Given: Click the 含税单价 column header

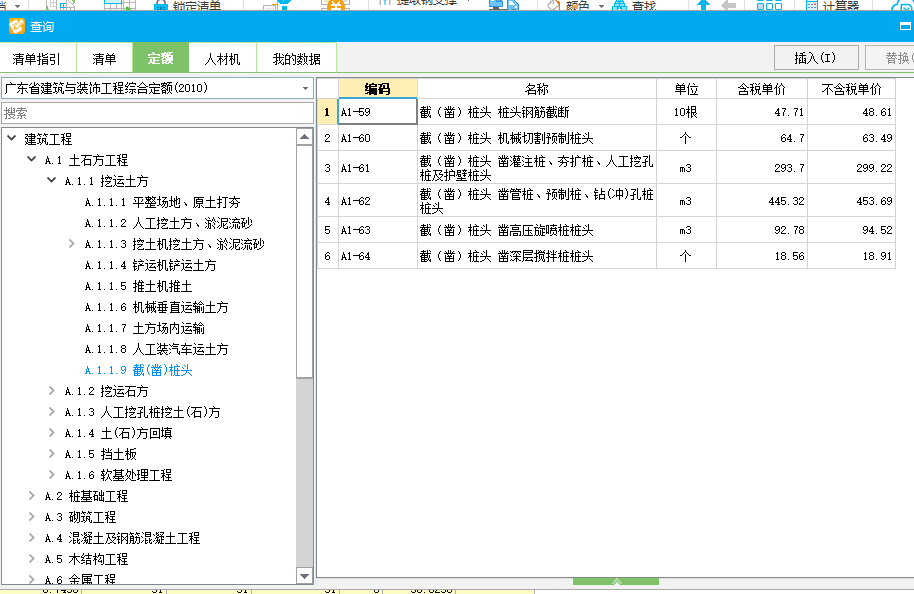Looking at the screenshot, I should 762,89.
